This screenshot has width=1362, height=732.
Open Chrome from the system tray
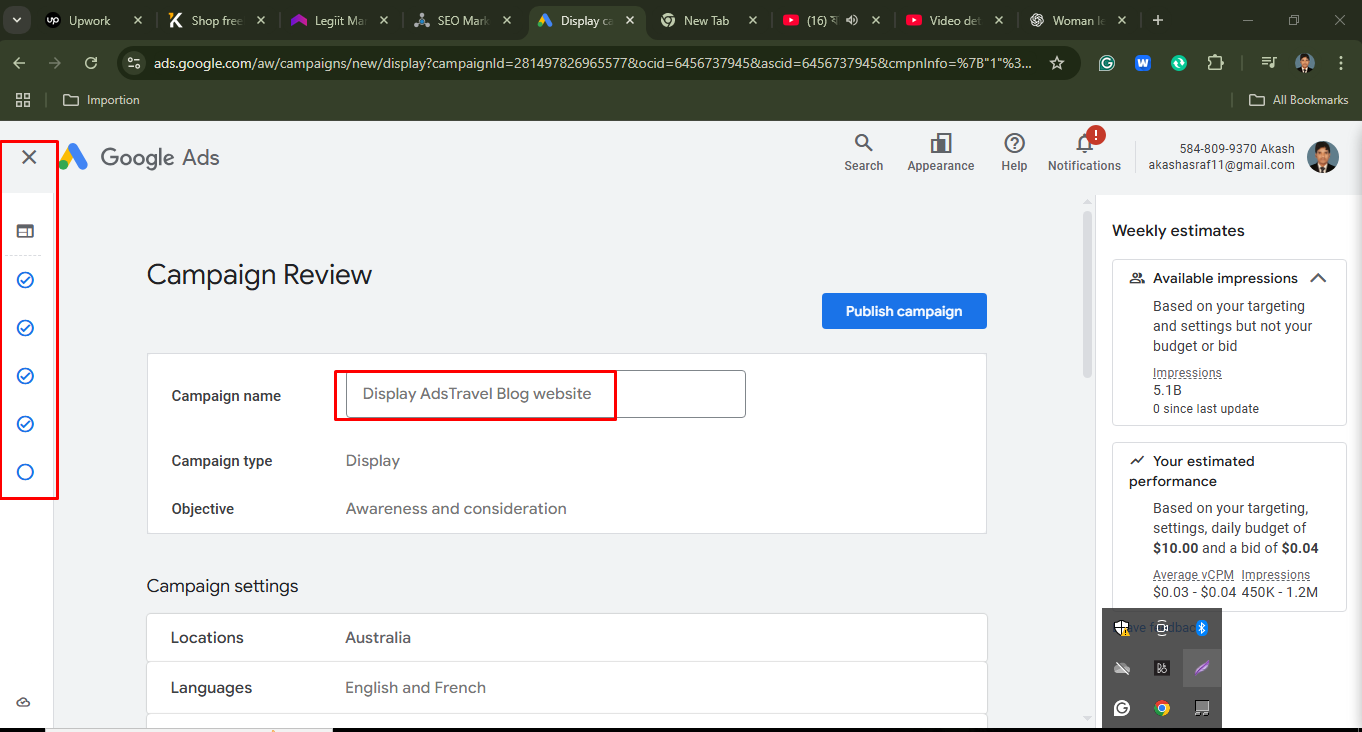[1161, 708]
